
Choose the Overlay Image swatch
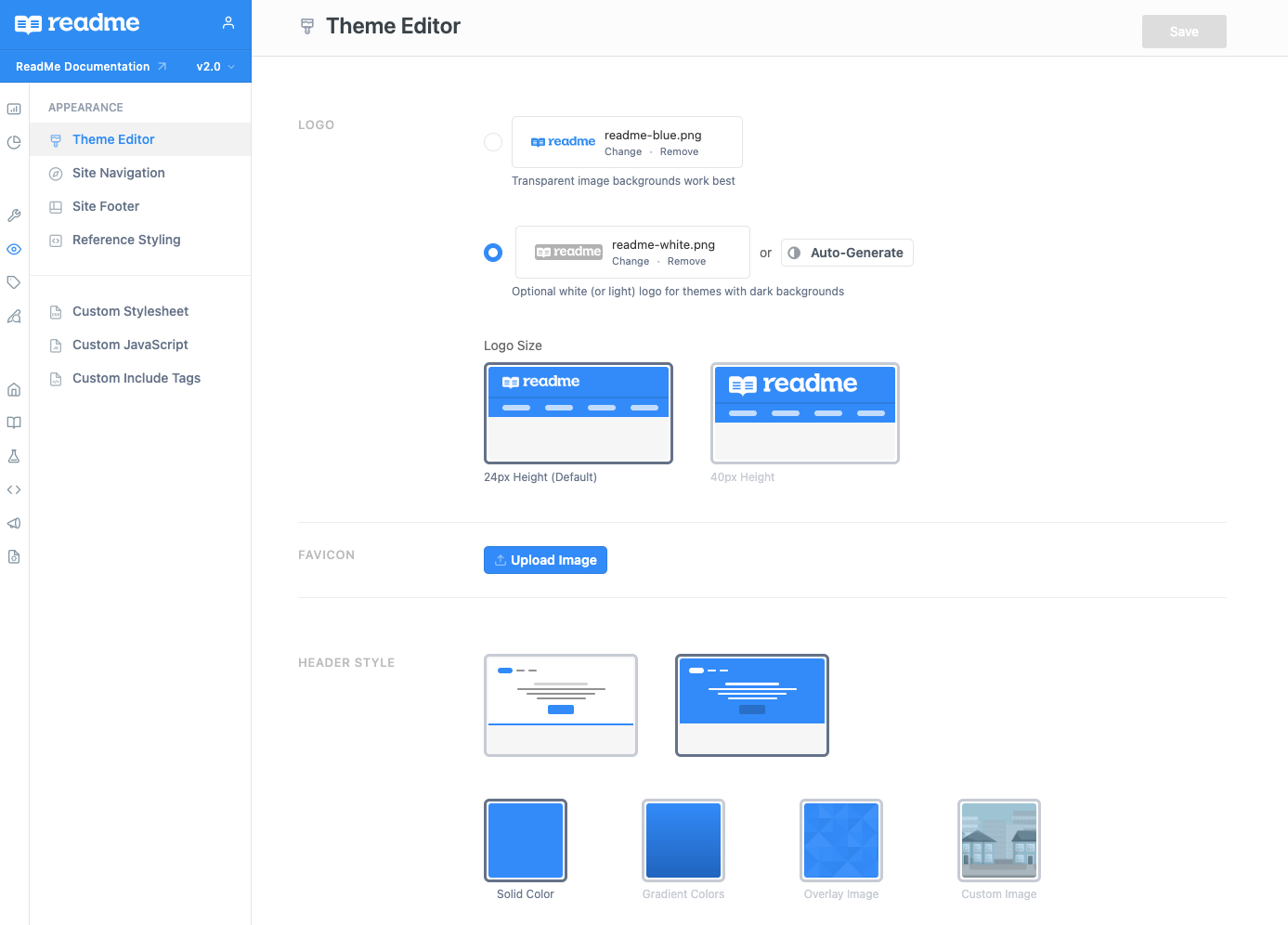coord(841,840)
